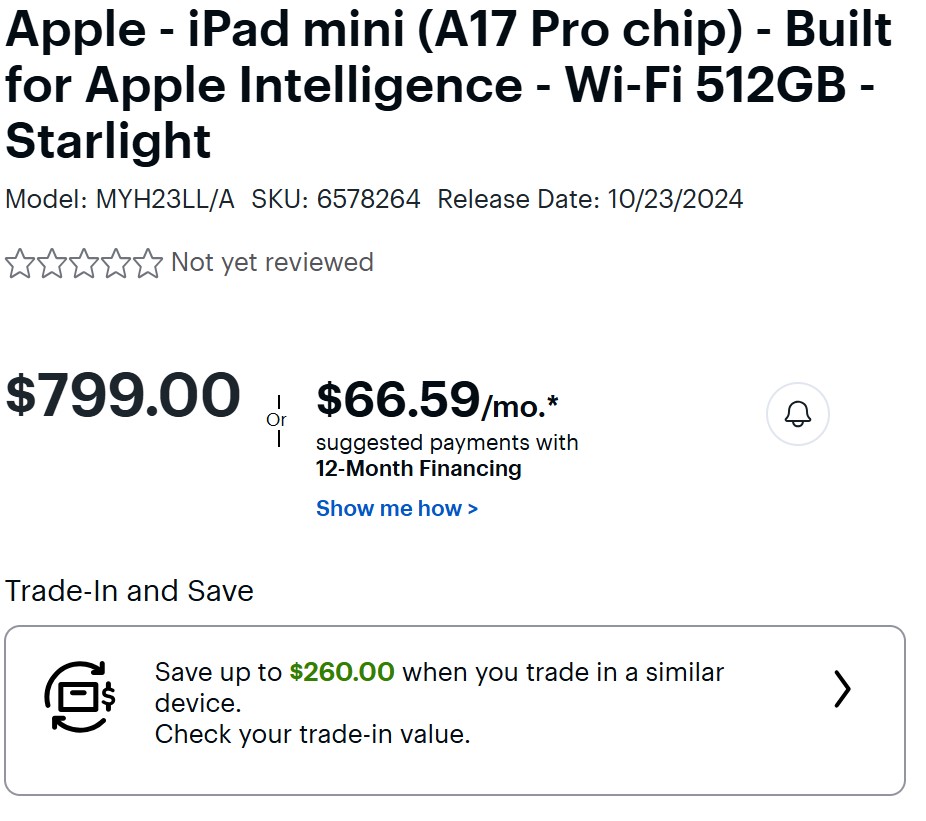The image size is (926, 821).
Task: Click "Check your trade-in value." text
Action: (x=312, y=734)
